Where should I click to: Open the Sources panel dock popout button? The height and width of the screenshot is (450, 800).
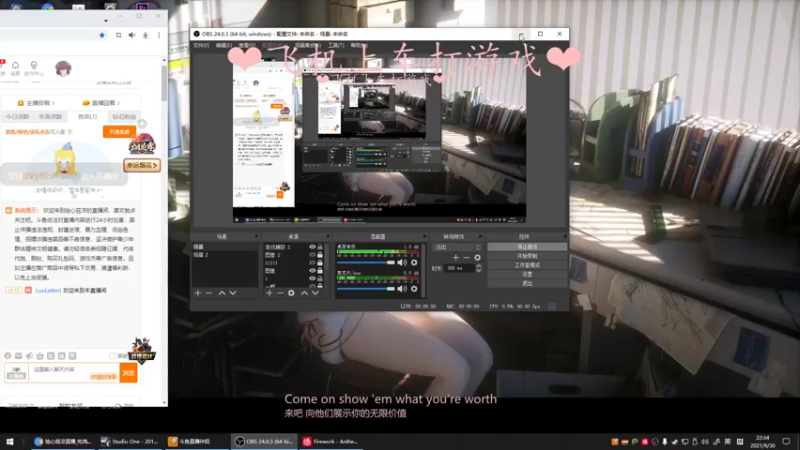[328, 237]
